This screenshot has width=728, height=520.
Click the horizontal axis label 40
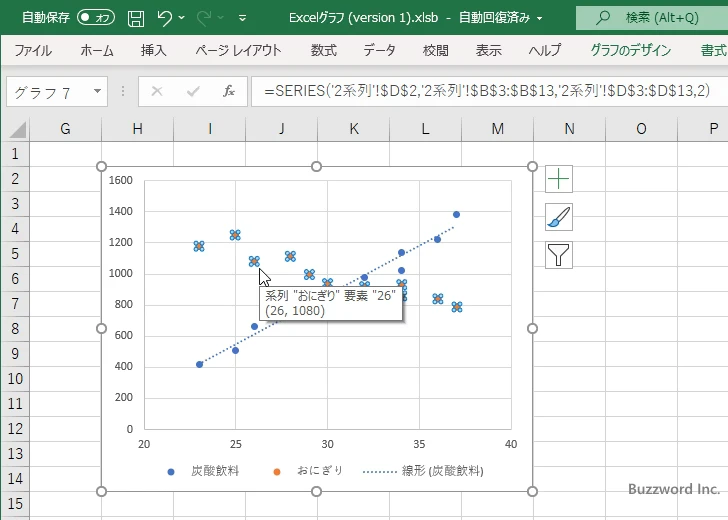pyautogui.click(x=511, y=444)
